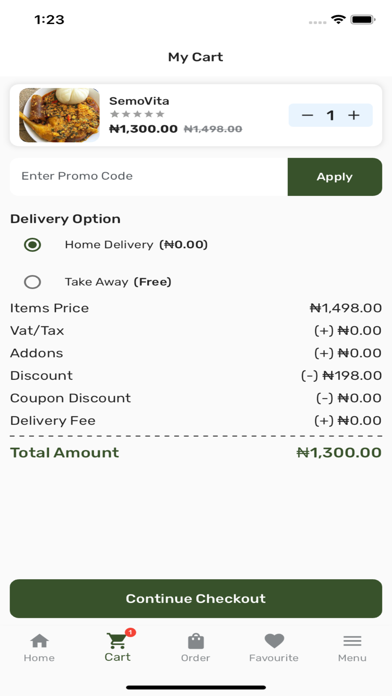The image size is (392, 696).
Task: Focus the Enter Promo Code field
Action: pyautogui.click(x=149, y=177)
